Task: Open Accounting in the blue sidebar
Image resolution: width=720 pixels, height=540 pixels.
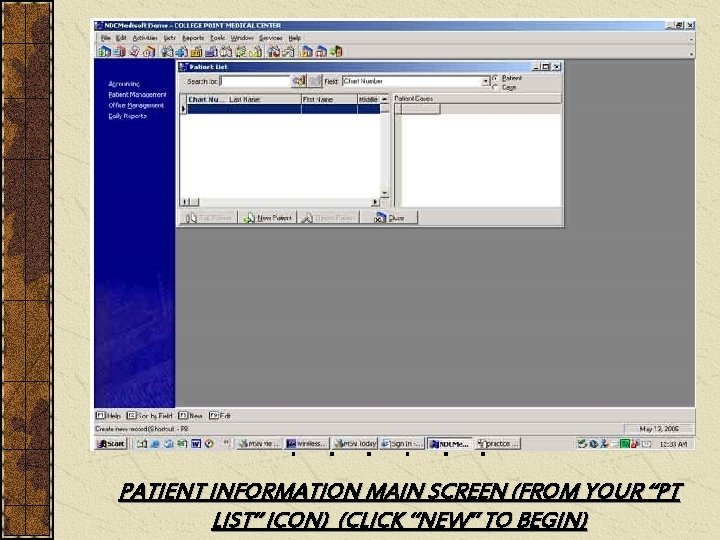Action: tap(124, 84)
